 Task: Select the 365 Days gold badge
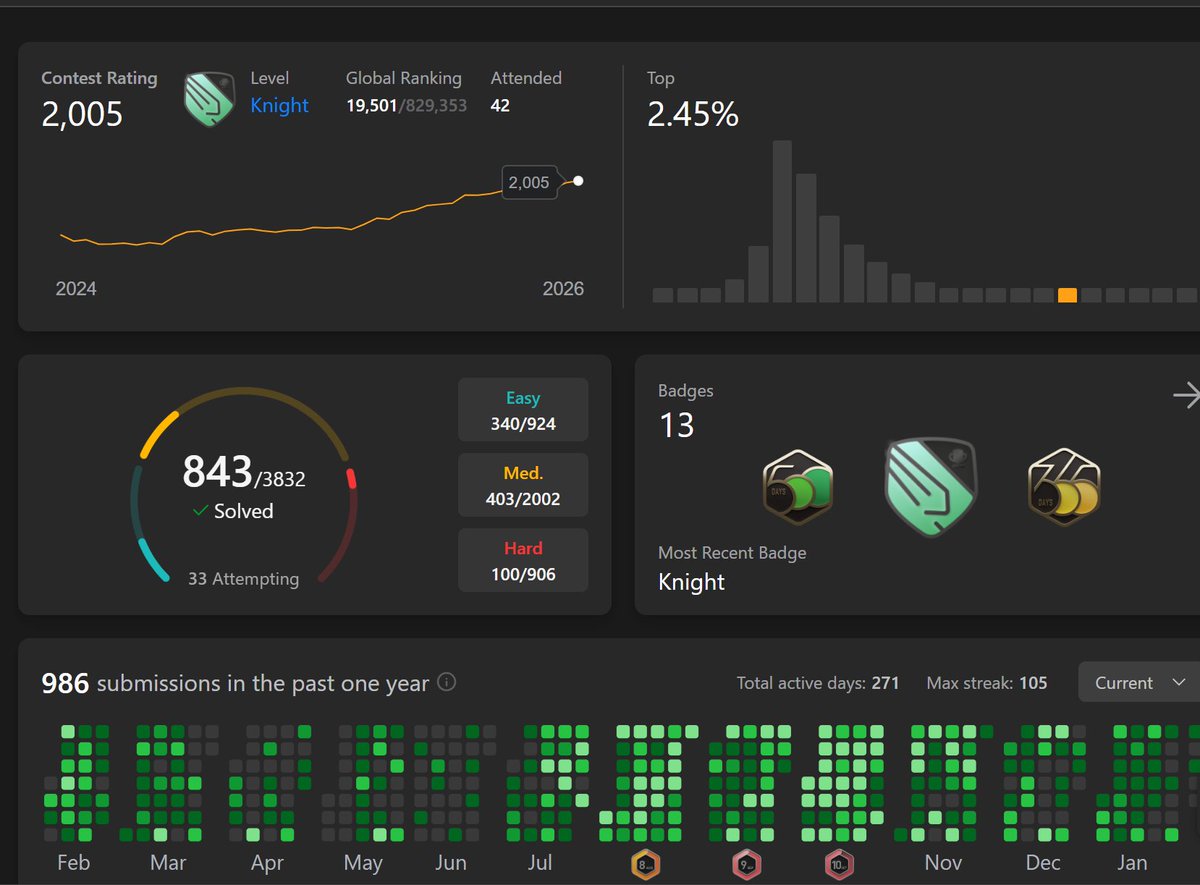1064,487
